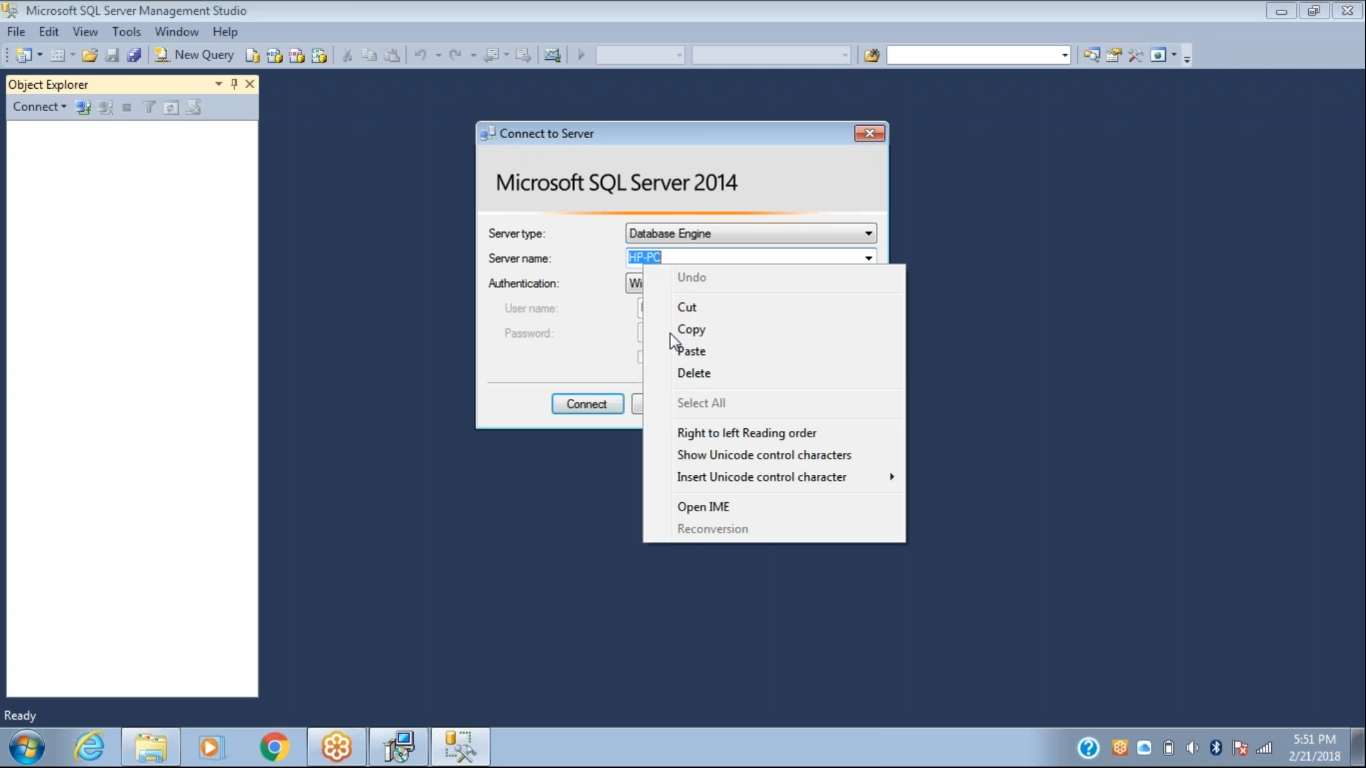1366x768 pixels.
Task: Choose Paste from the context menu
Action: click(774, 351)
